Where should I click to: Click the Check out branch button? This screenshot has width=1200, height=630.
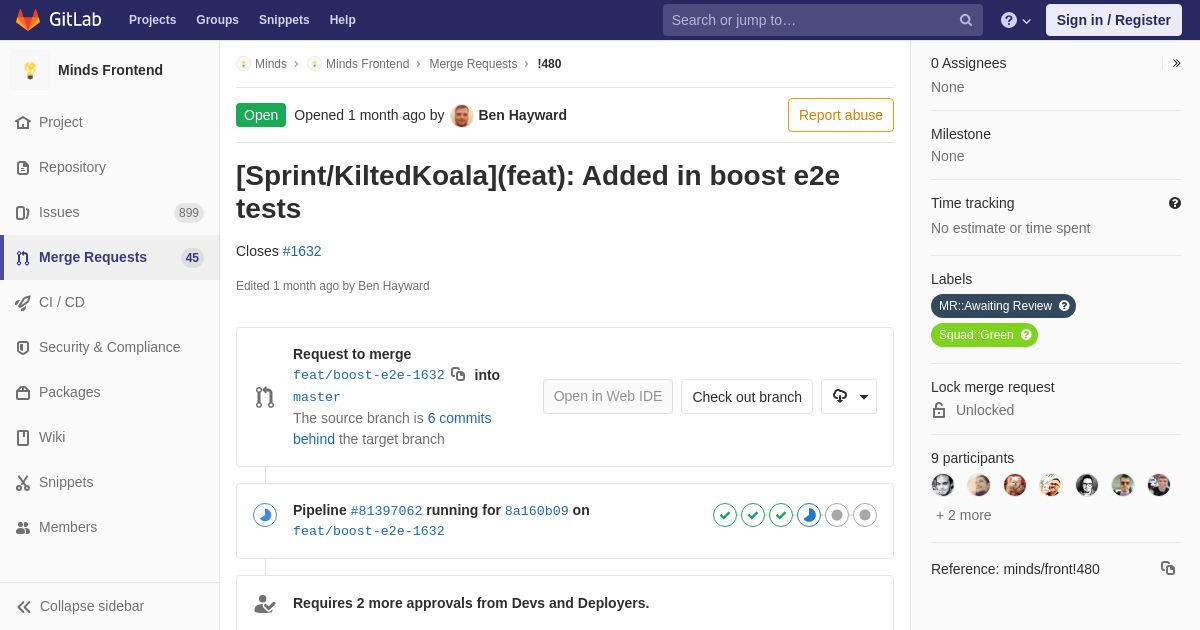pyautogui.click(x=747, y=396)
